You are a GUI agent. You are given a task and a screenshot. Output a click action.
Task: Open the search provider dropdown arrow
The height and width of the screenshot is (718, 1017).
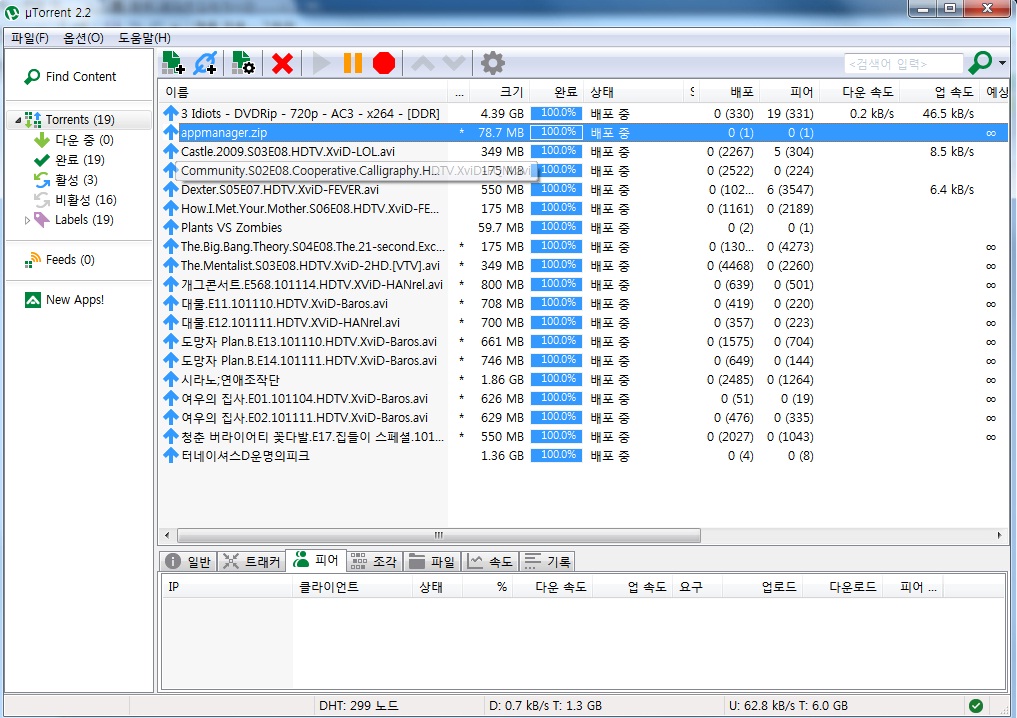click(x=1003, y=63)
